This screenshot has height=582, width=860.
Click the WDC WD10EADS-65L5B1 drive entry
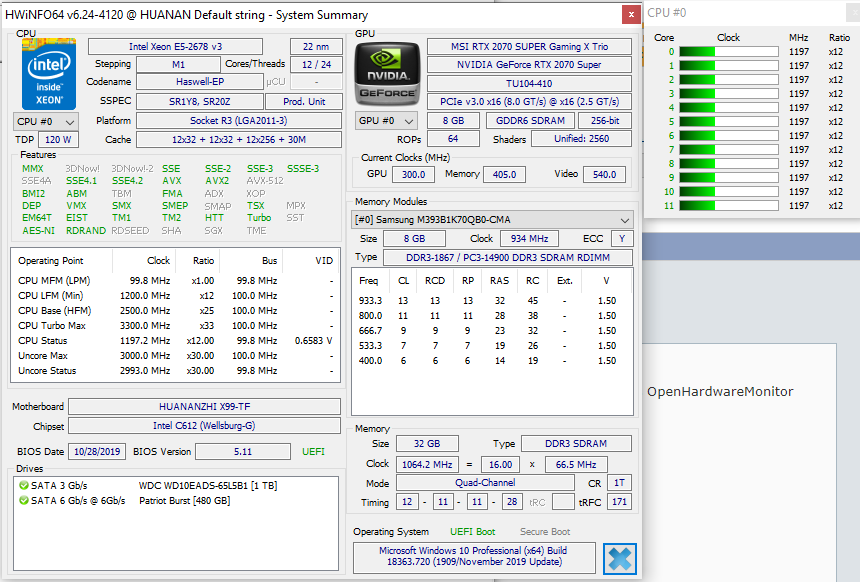pyautogui.click(x=208, y=485)
